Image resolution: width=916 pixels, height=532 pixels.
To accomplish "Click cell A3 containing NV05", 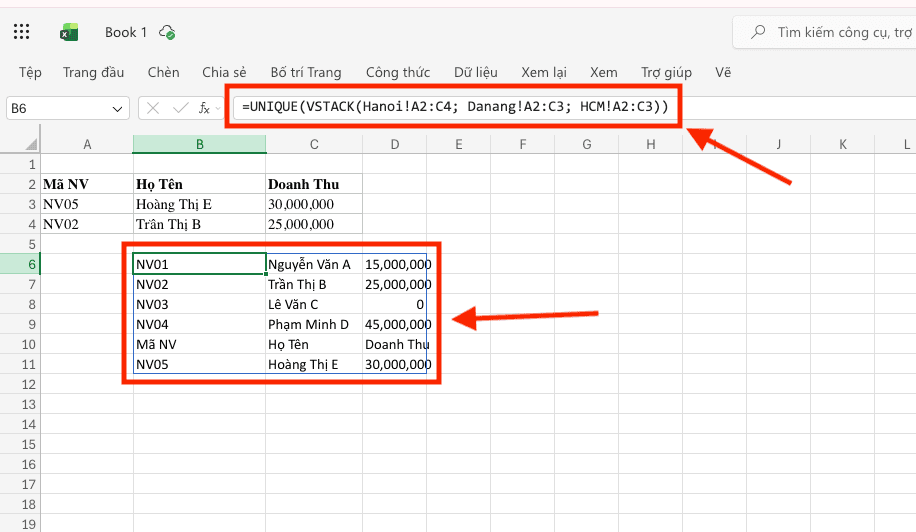I will [x=87, y=204].
